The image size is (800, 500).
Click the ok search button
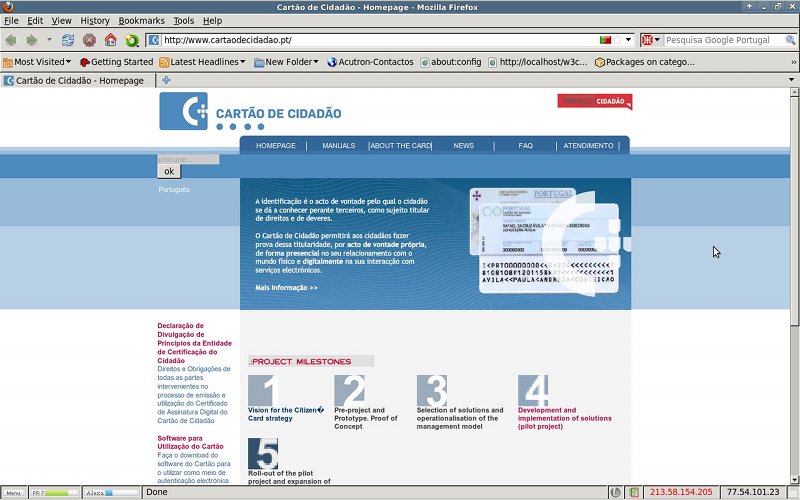point(169,171)
